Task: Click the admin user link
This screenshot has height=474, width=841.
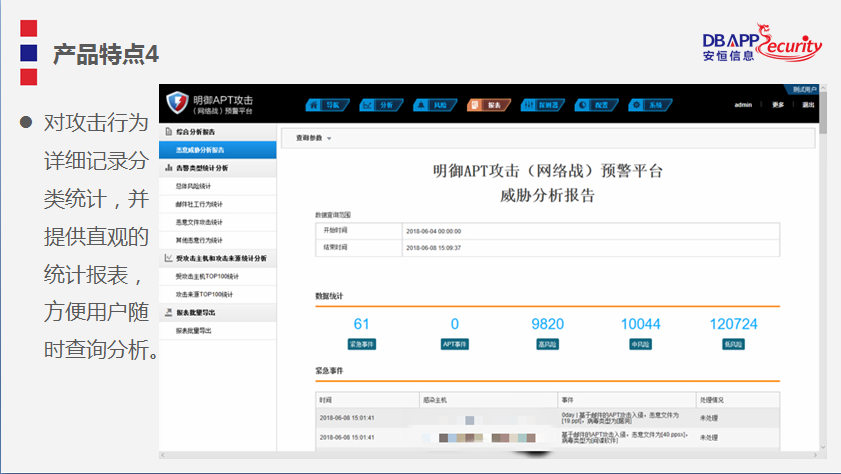Action: [x=743, y=105]
